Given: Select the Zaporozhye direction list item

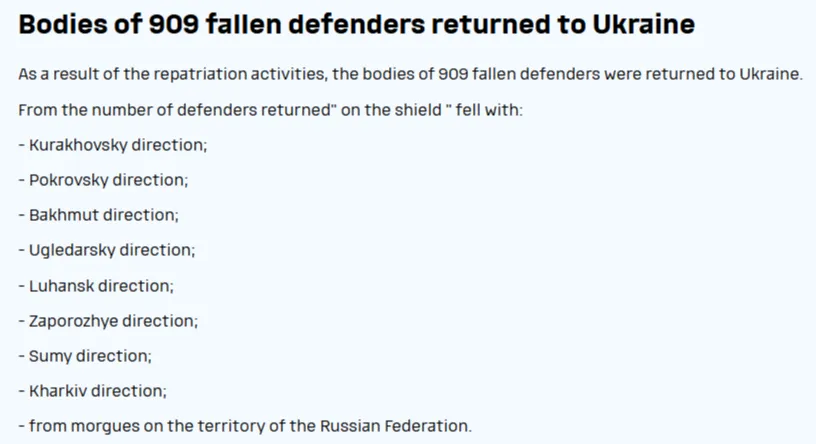Looking at the screenshot, I should pos(108,321).
